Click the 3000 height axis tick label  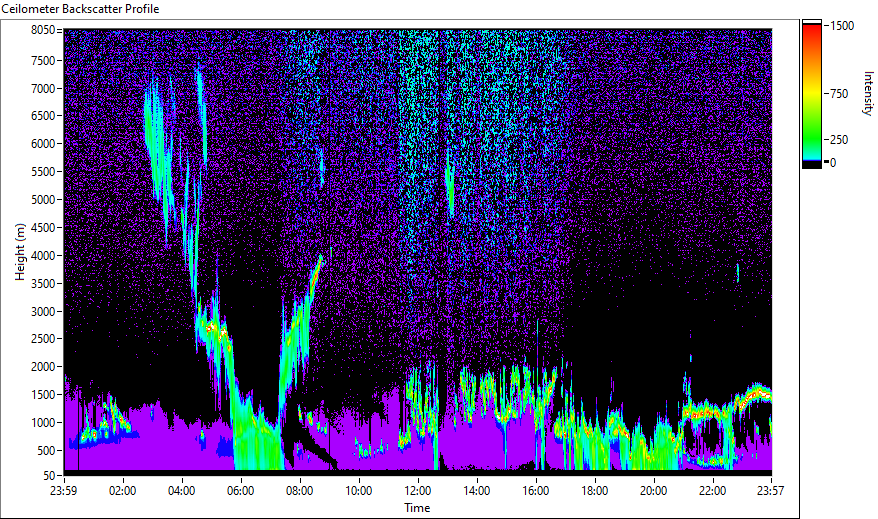click(43, 312)
